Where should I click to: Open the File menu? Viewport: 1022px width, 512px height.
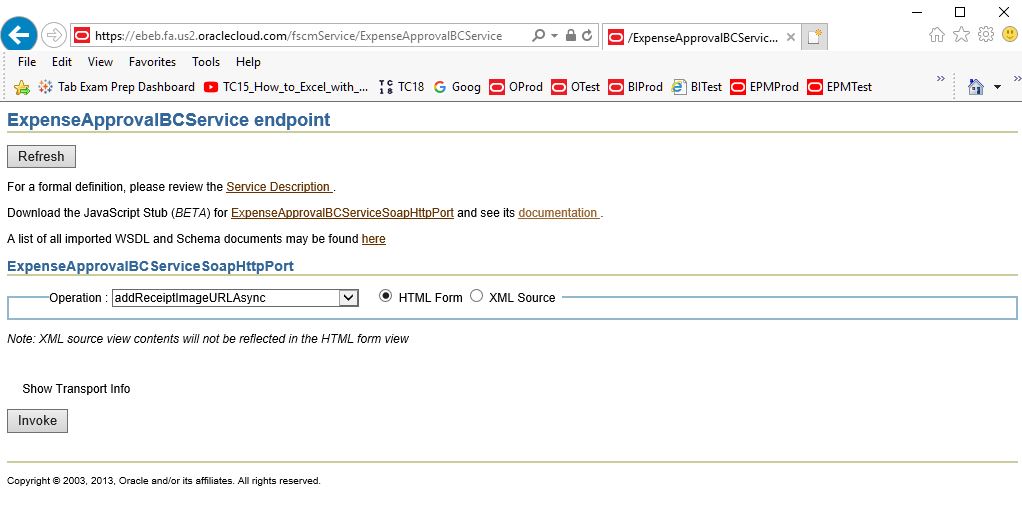[27, 62]
